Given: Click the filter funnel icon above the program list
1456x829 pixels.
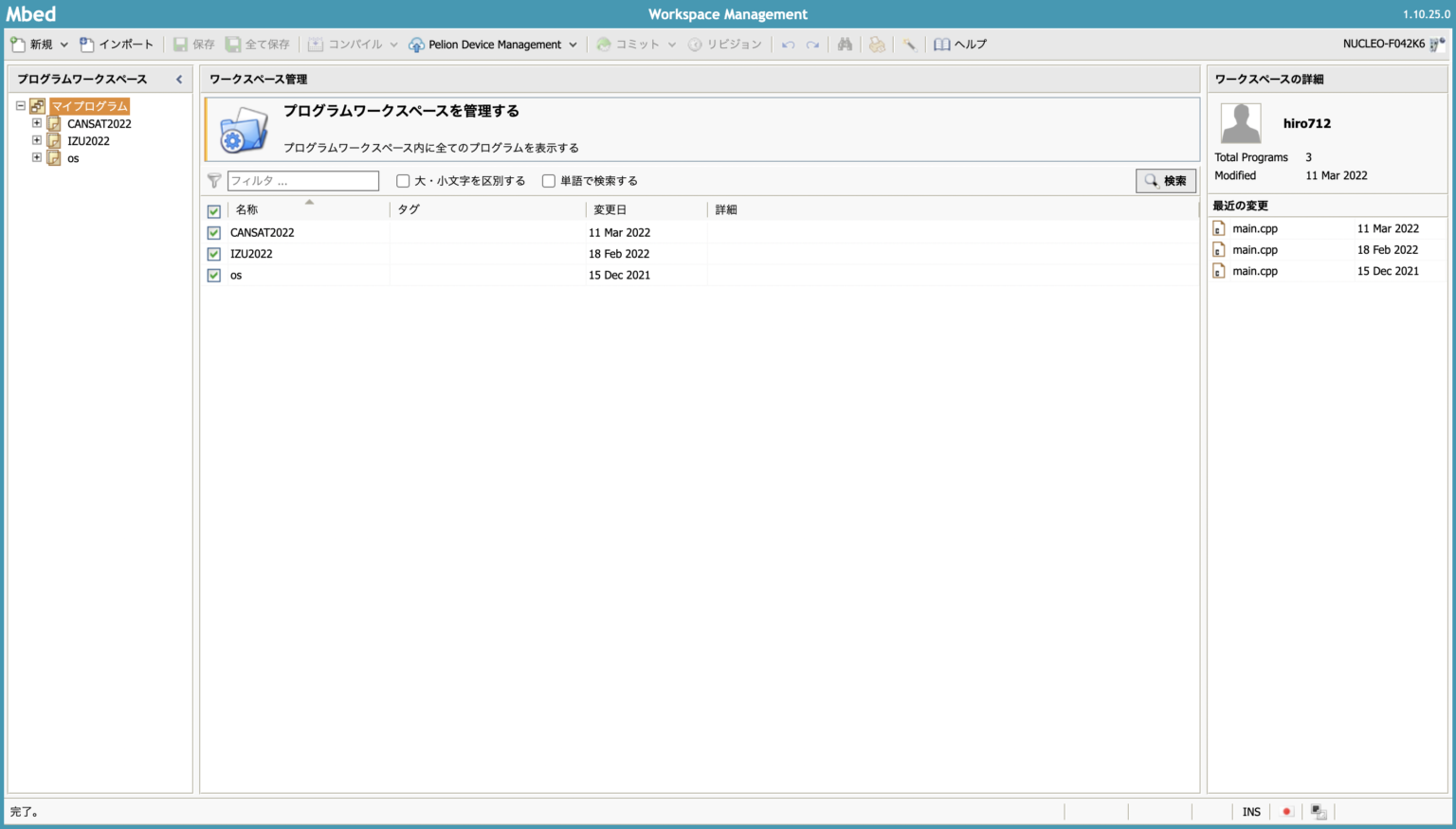Looking at the screenshot, I should click(x=214, y=180).
